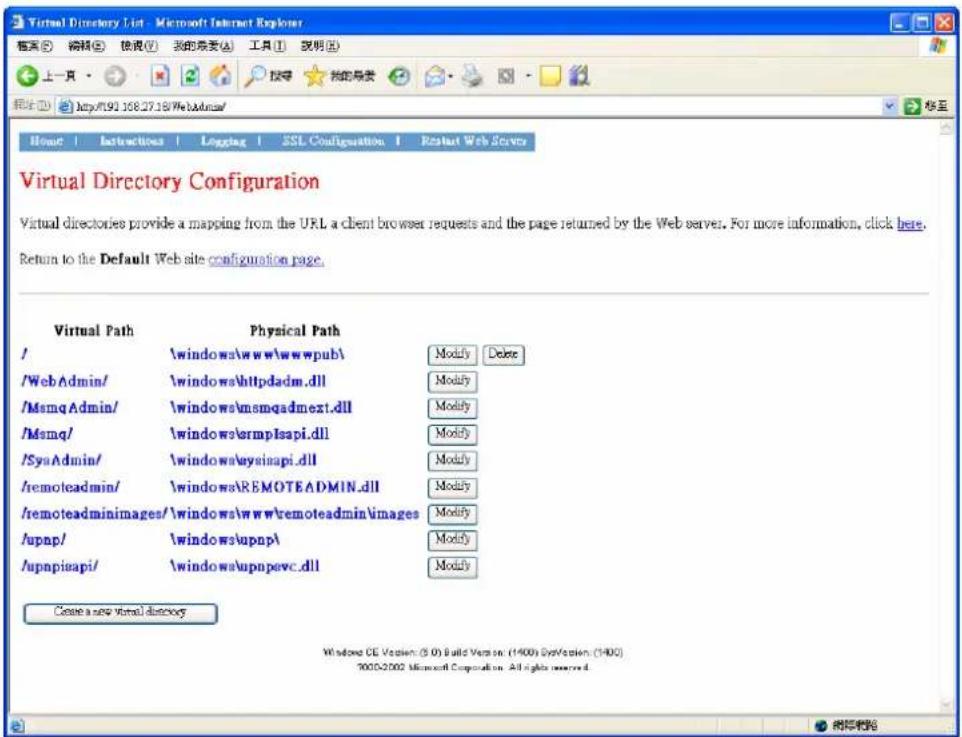Open the View menu (third item)
This screenshot has height=737, width=962.
[139, 46]
